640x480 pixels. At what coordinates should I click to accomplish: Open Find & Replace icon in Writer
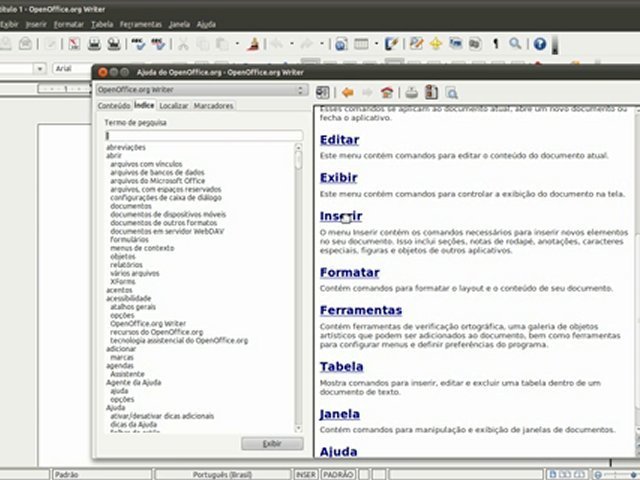[x=416, y=44]
